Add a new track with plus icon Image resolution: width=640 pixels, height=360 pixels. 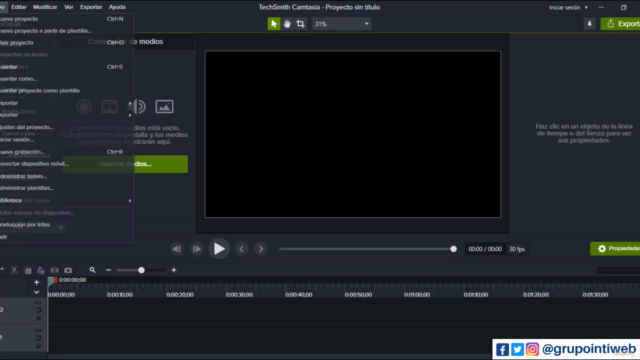36,282
